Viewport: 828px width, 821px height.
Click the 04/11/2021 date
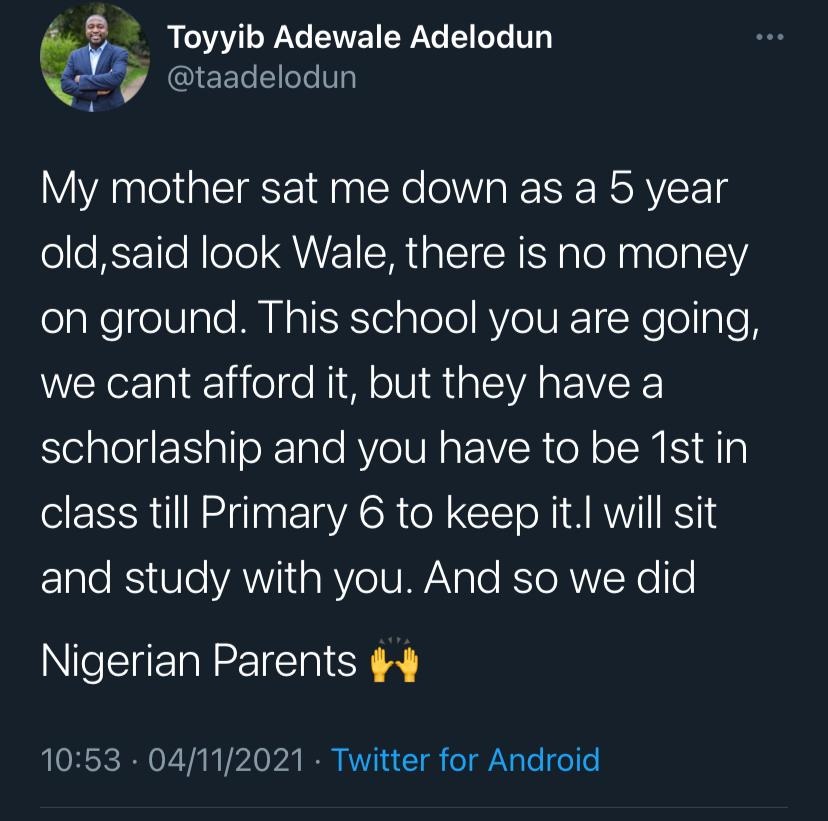tap(225, 760)
